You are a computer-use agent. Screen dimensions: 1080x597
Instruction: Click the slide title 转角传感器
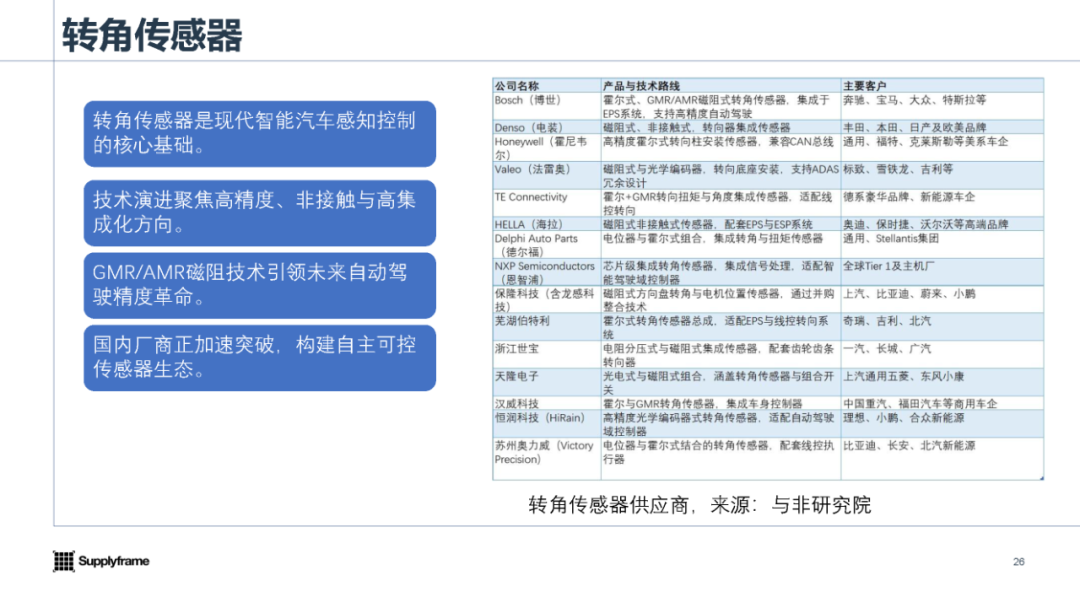[x=152, y=36]
